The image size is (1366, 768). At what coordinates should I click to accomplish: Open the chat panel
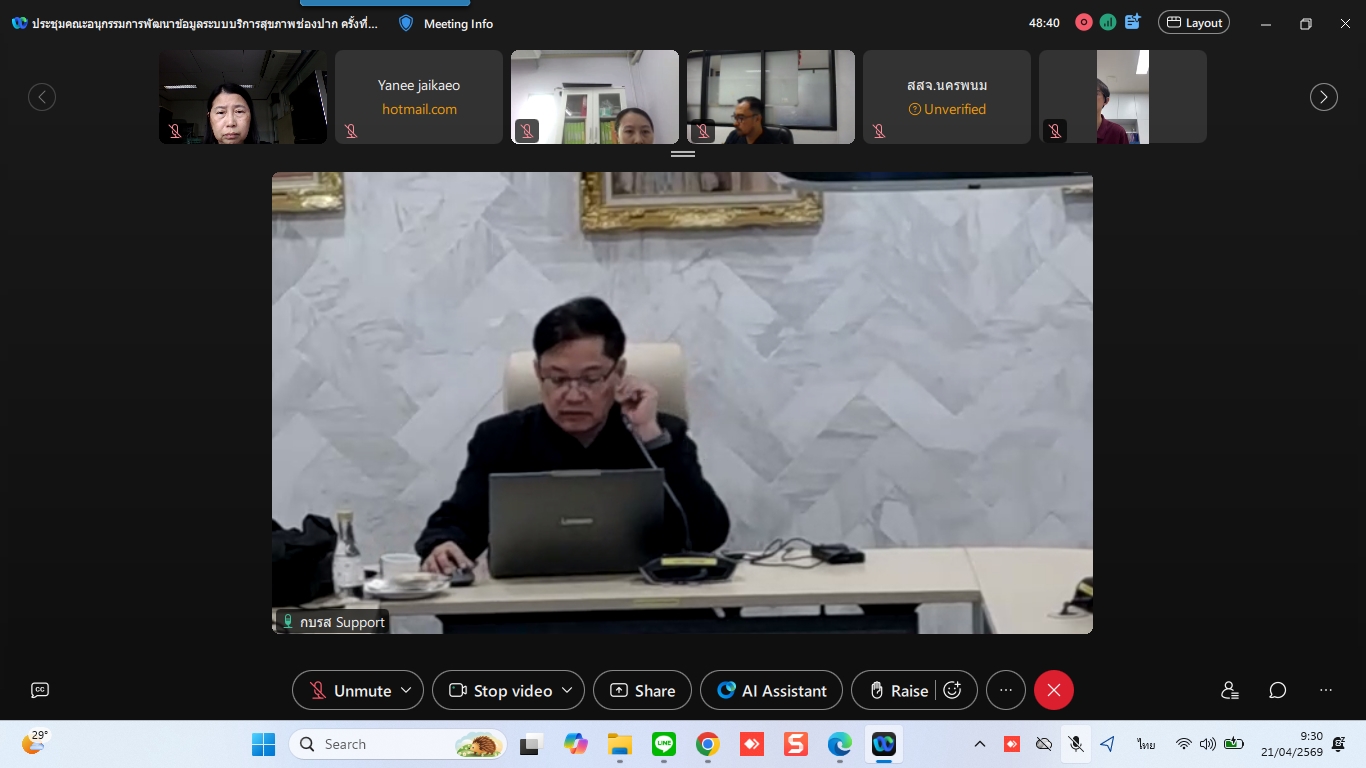tap(1278, 690)
